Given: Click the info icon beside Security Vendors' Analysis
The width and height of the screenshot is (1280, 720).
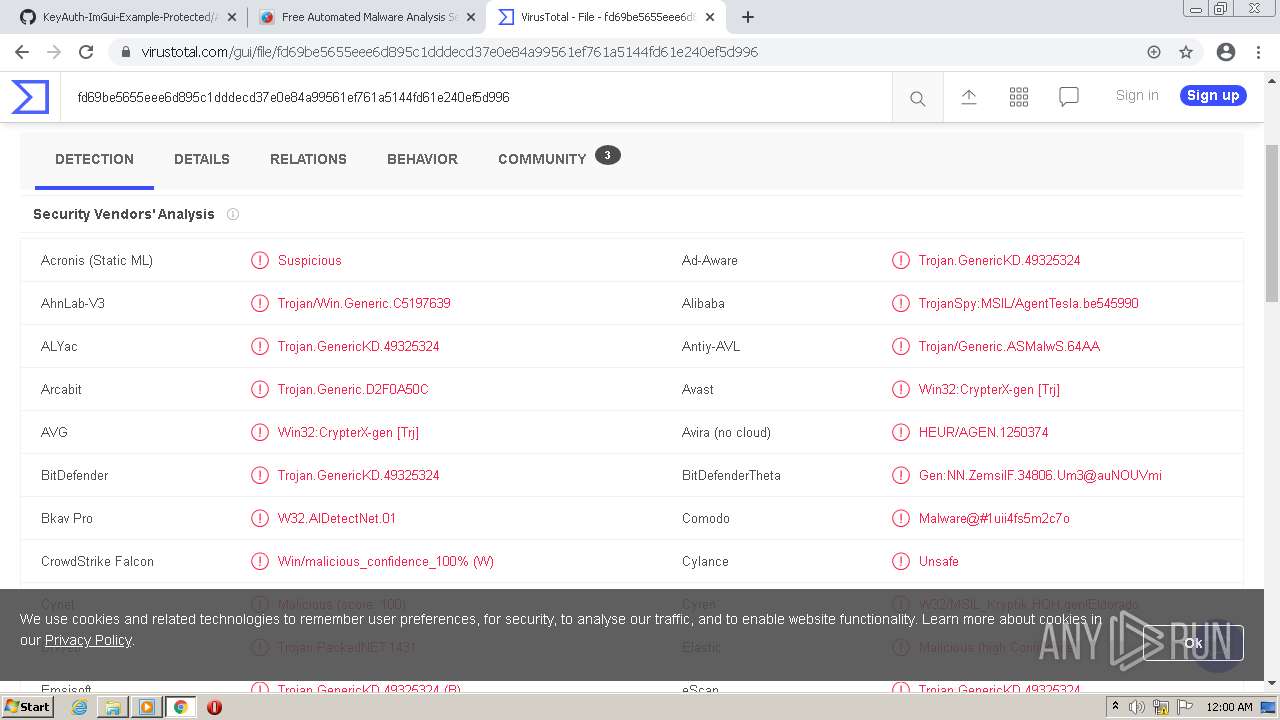Looking at the screenshot, I should [233, 214].
